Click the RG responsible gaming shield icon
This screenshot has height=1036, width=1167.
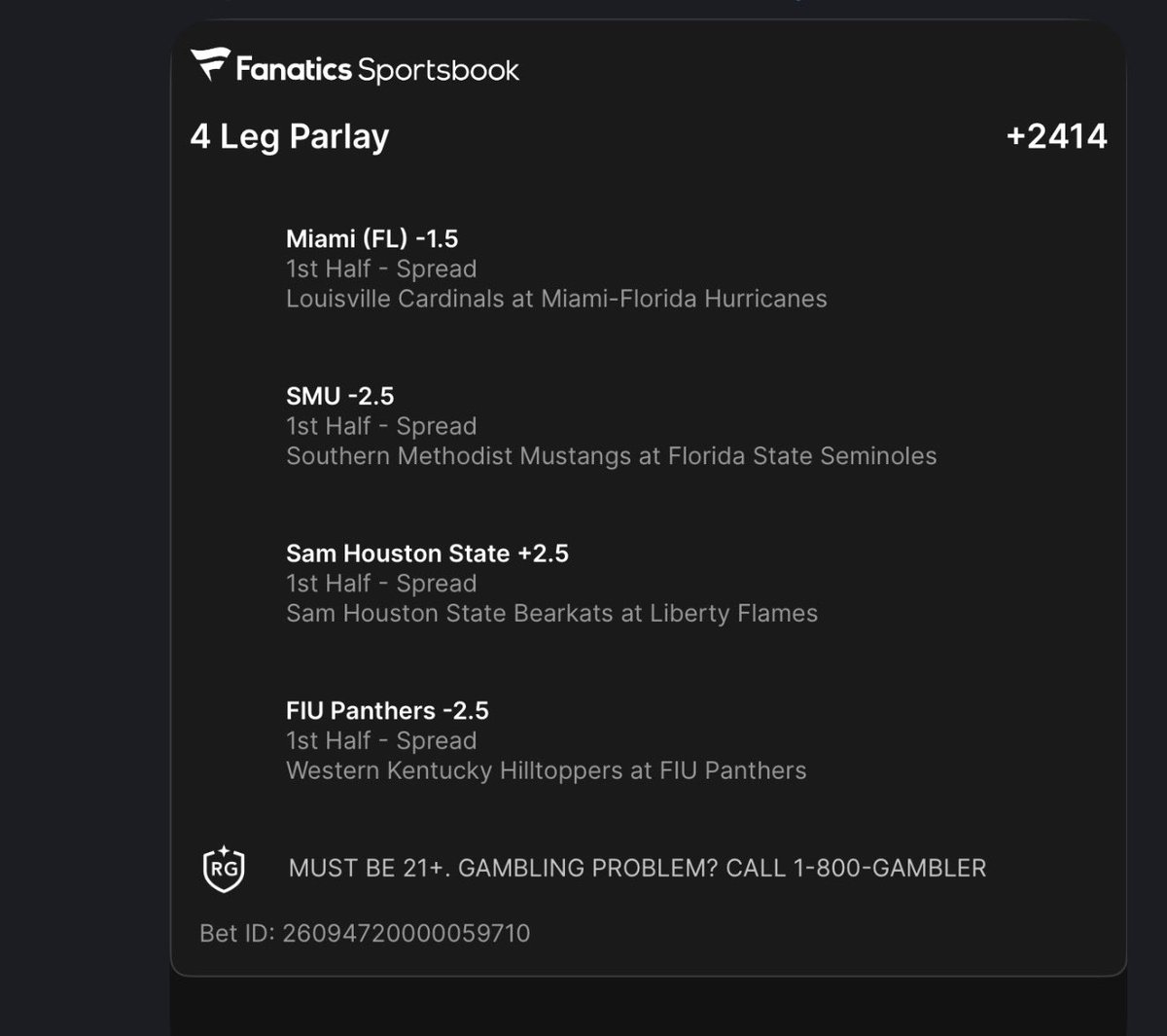pyautogui.click(x=224, y=868)
